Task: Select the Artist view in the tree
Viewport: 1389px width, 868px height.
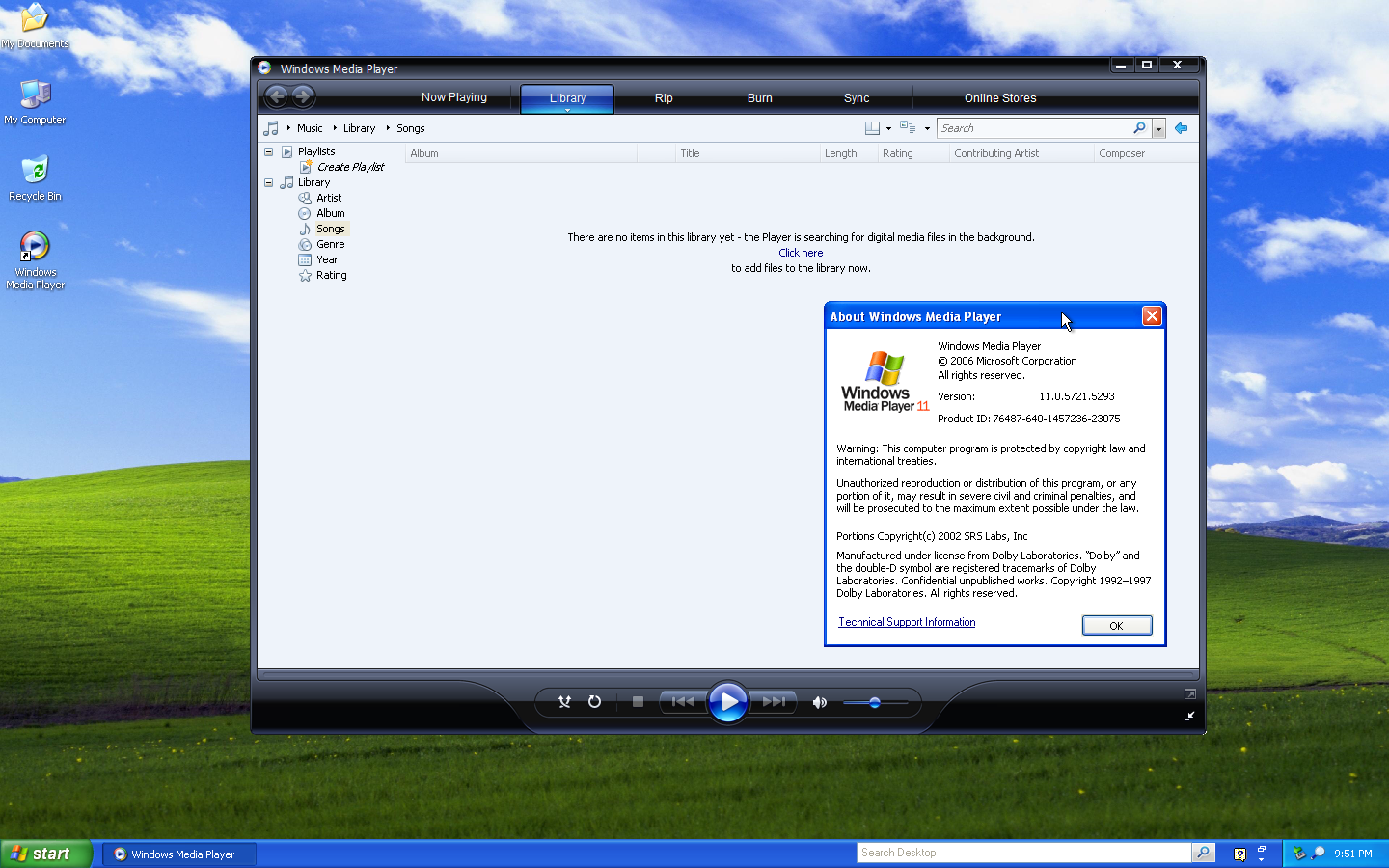Action: 329,198
